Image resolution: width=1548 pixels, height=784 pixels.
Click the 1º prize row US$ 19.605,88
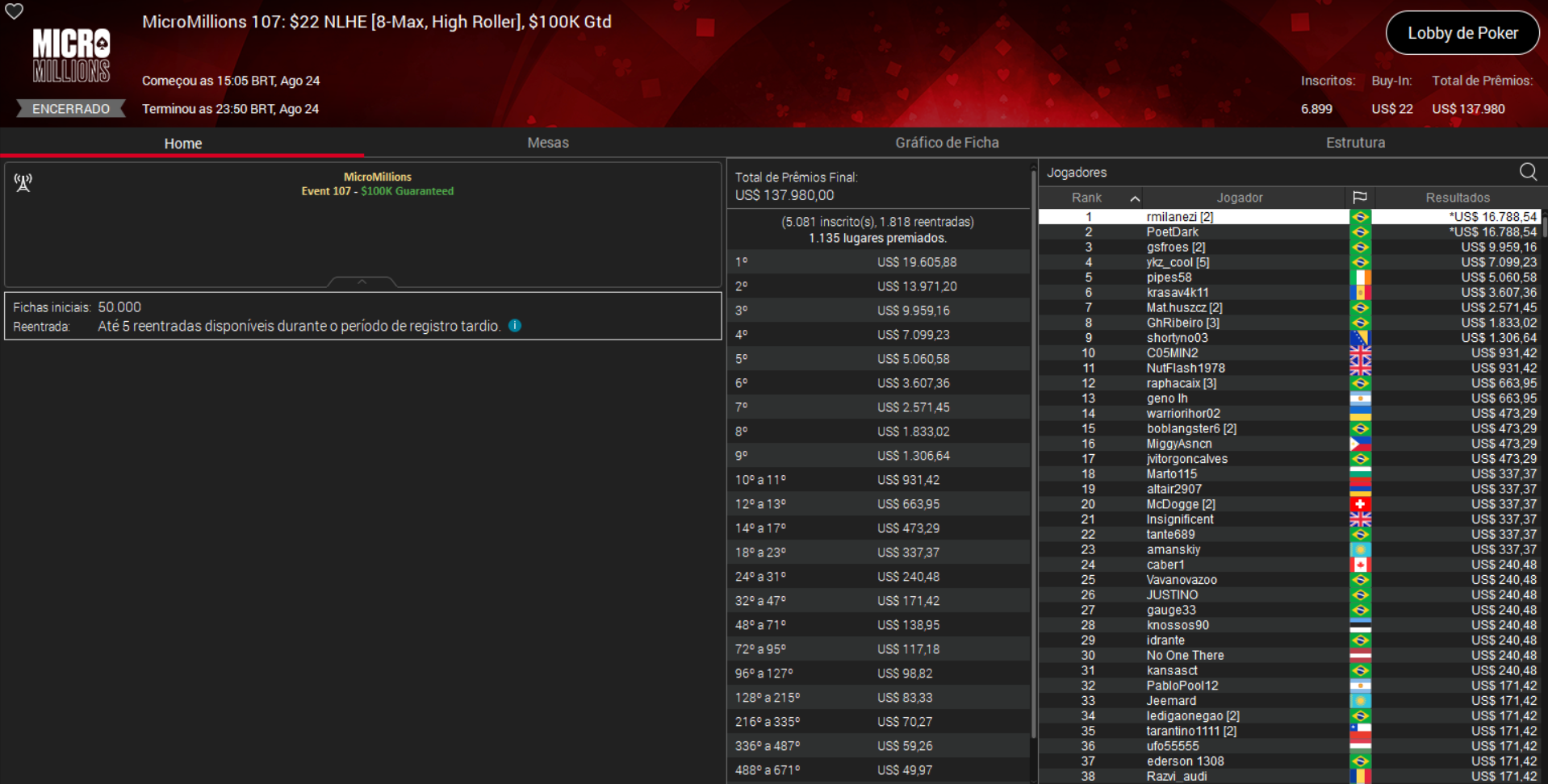click(x=879, y=262)
